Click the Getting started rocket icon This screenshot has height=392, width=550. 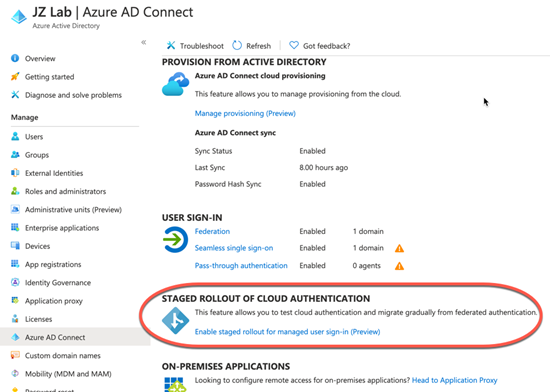pos(15,76)
